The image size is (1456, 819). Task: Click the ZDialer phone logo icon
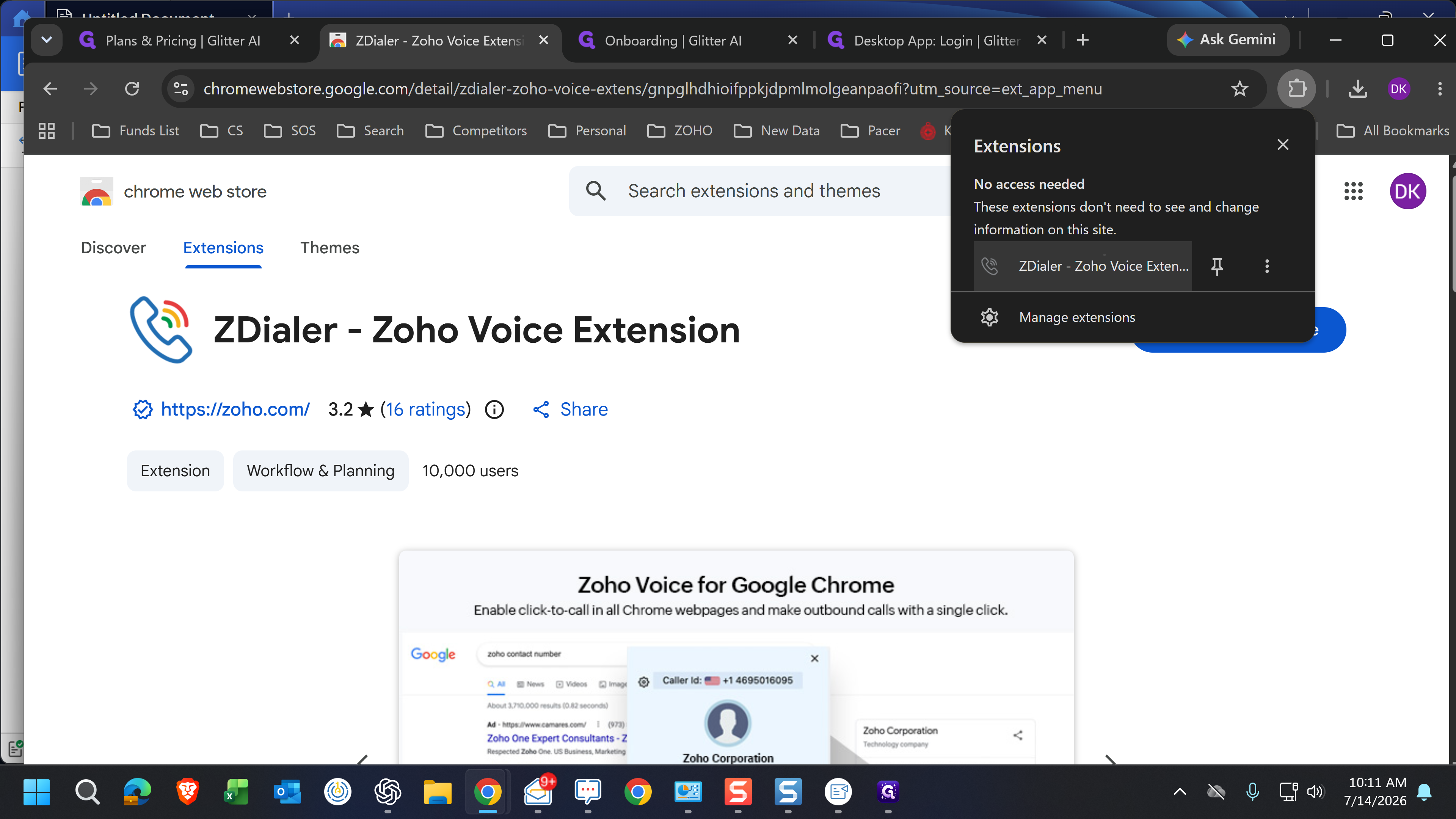[x=161, y=329]
